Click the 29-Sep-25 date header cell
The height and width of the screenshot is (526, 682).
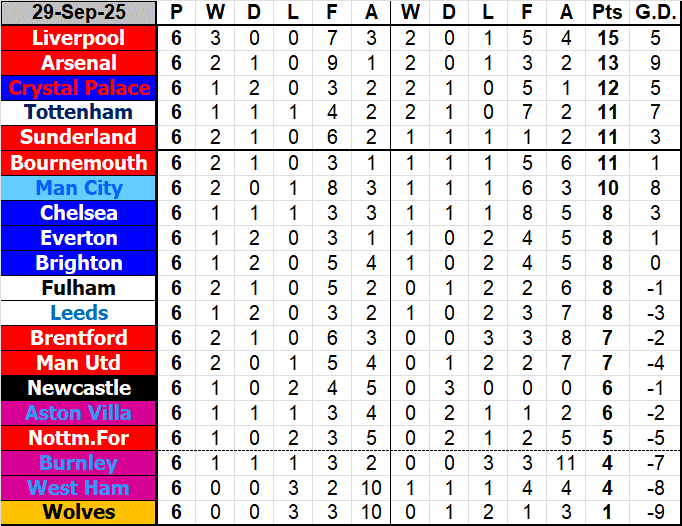click(79, 13)
